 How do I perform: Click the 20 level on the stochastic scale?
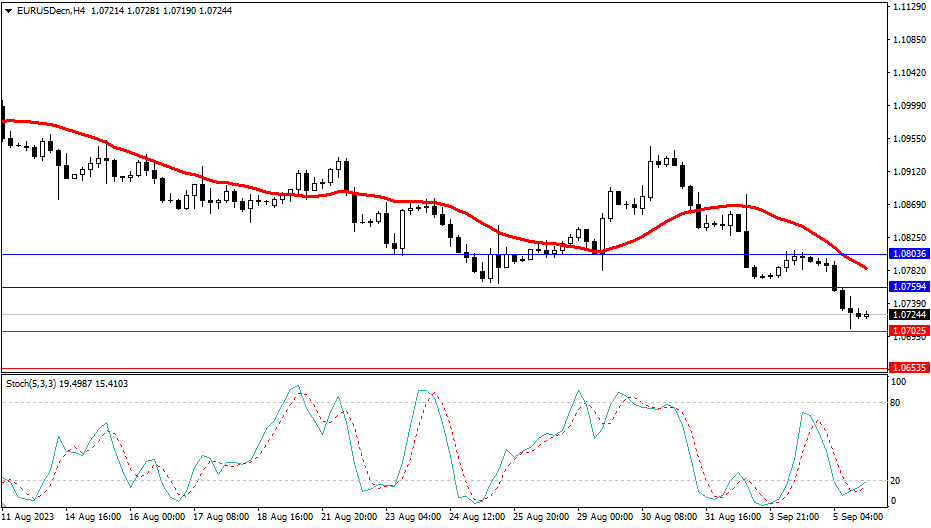897,480
